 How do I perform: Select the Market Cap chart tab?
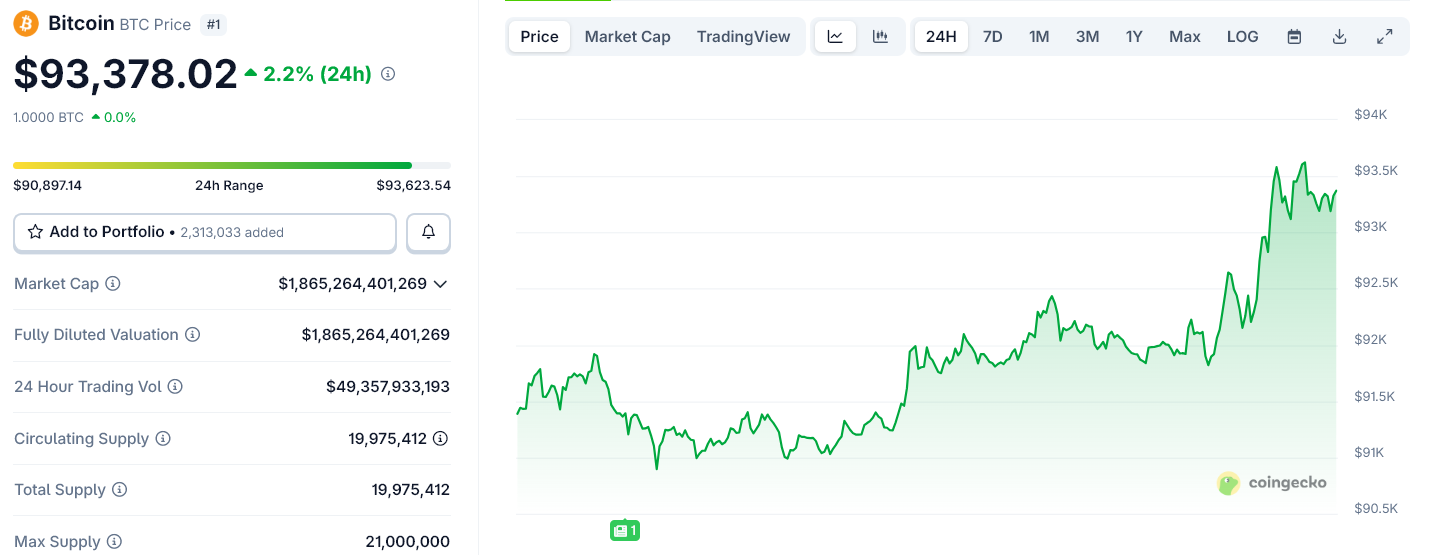(x=628, y=37)
